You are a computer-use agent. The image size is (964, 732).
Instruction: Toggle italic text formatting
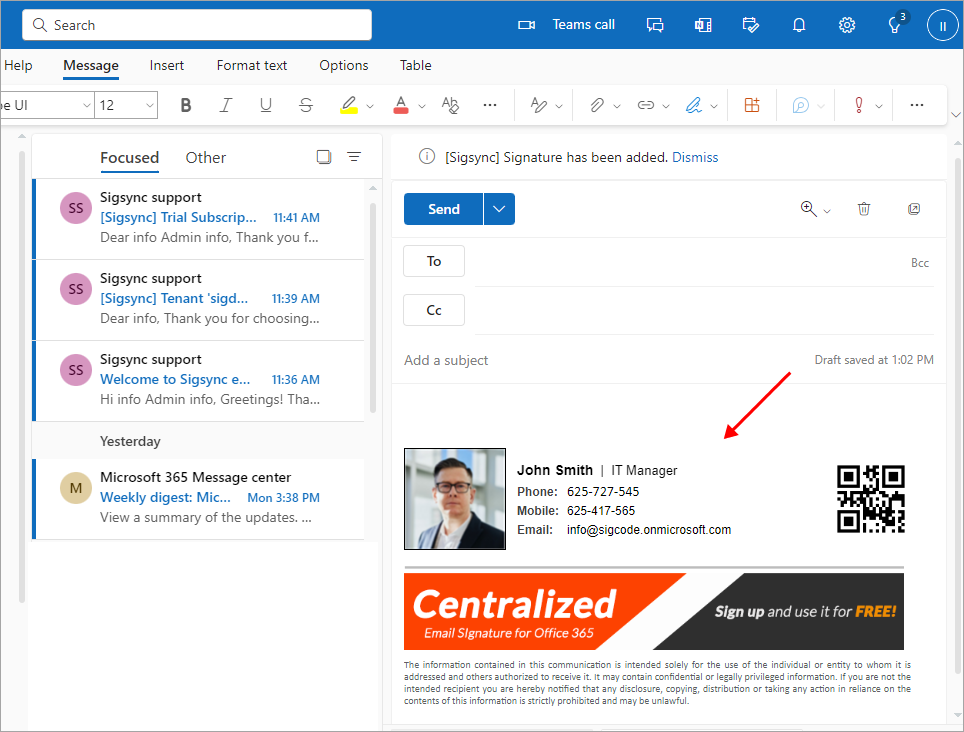click(x=226, y=105)
